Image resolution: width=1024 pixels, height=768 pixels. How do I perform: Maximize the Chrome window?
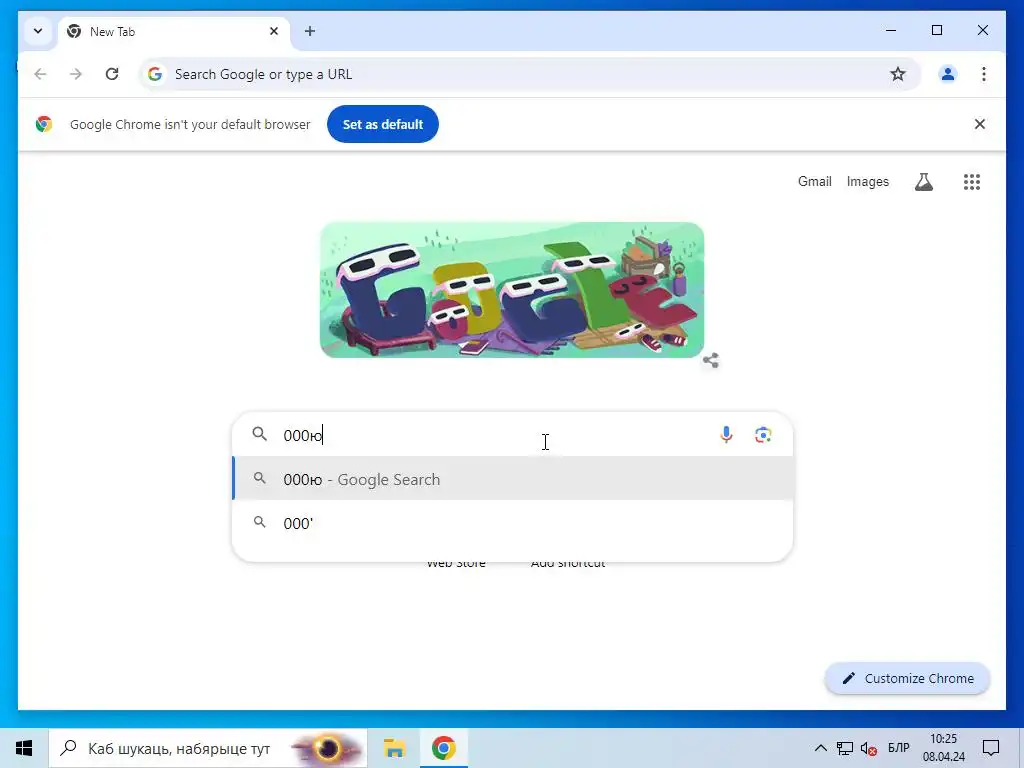[937, 31]
